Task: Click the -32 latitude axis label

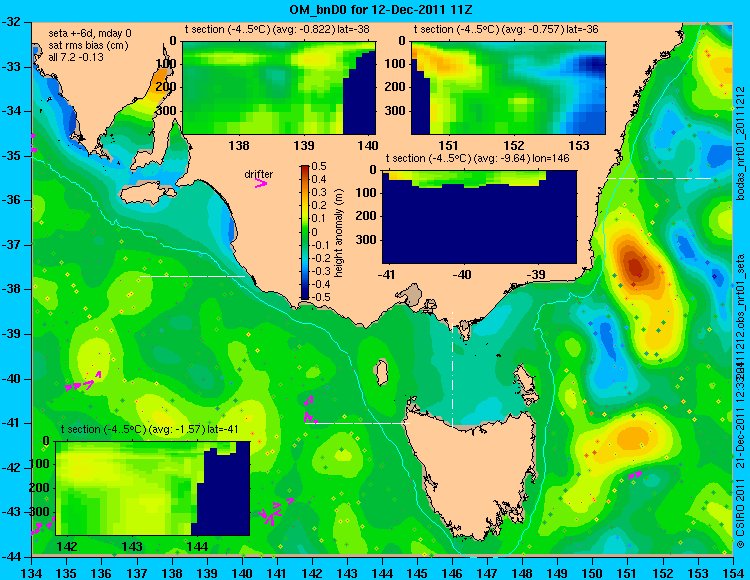Action: (x=13, y=22)
